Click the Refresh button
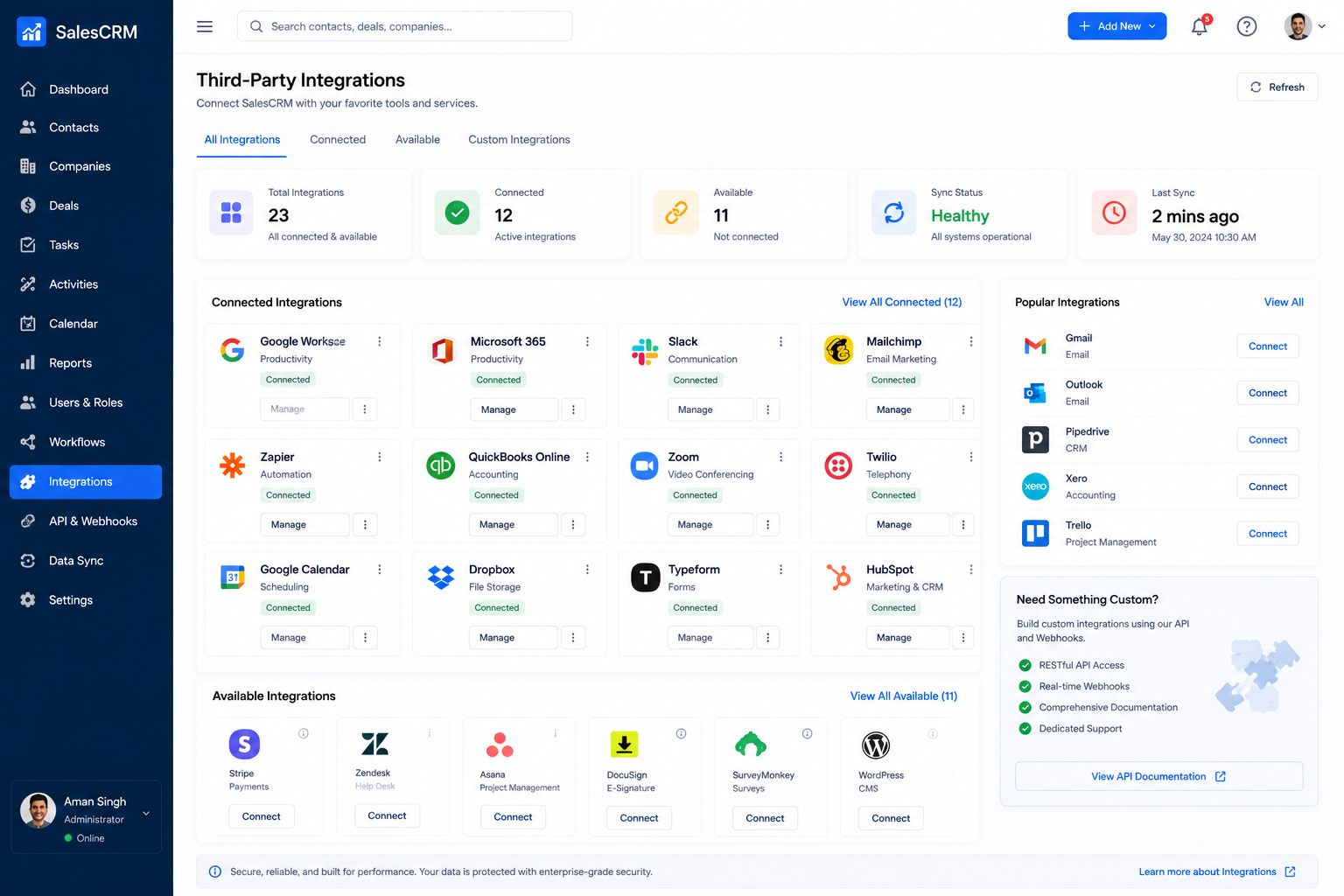The image size is (1344, 896). click(1277, 87)
